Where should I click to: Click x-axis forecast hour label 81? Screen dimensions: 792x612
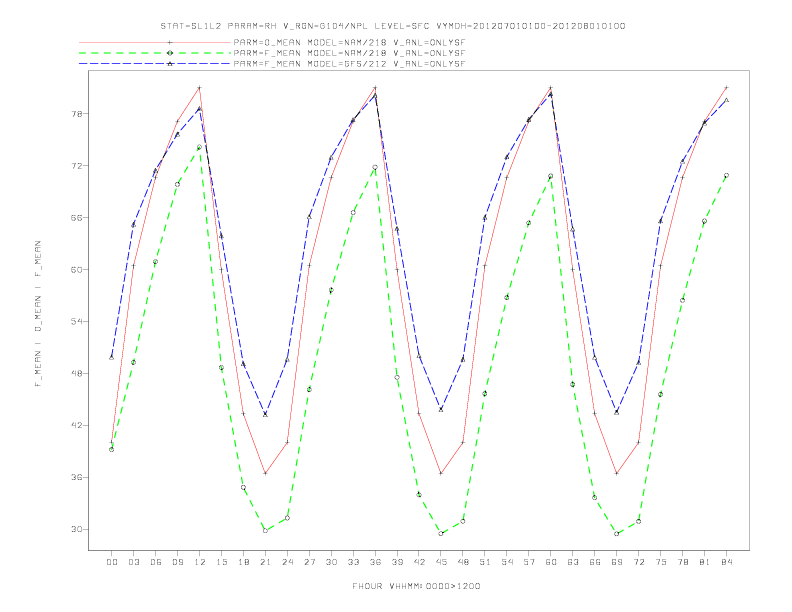705,562
